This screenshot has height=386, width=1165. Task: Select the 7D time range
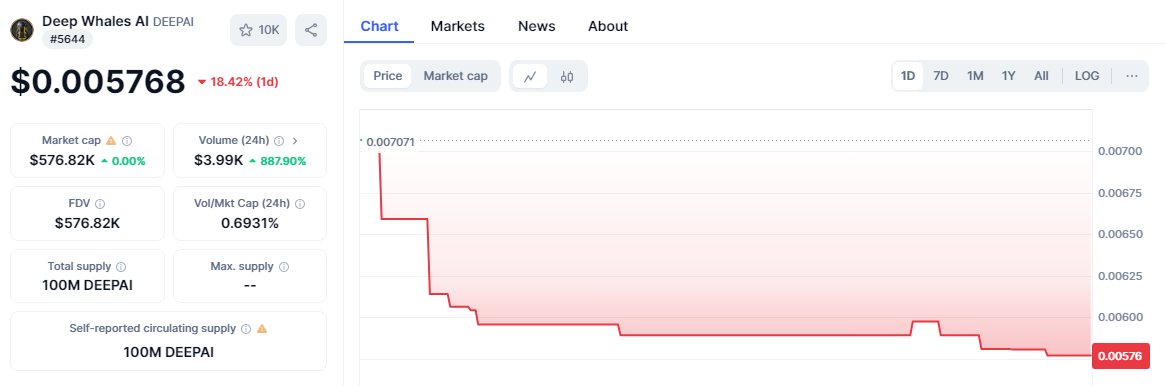tap(941, 76)
